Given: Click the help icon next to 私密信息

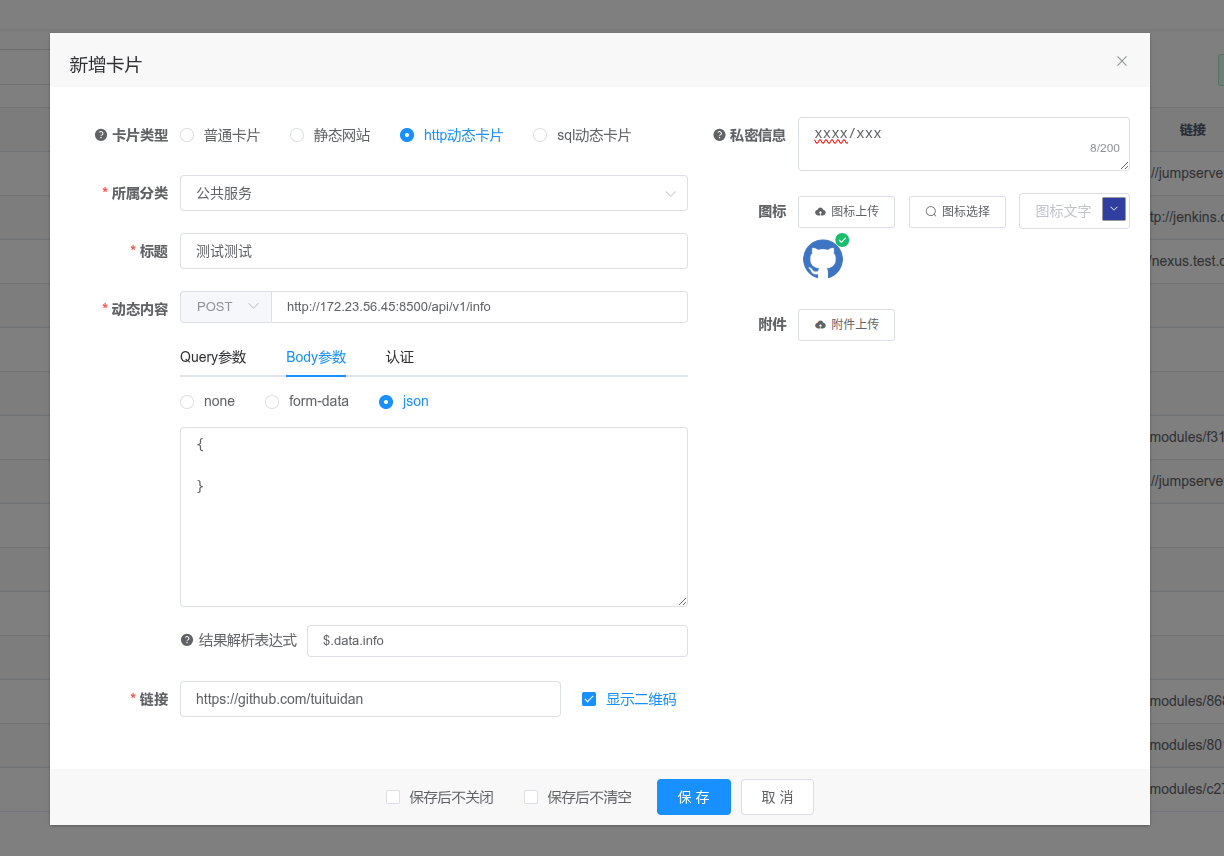Looking at the screenshot, I should [719, 136].
